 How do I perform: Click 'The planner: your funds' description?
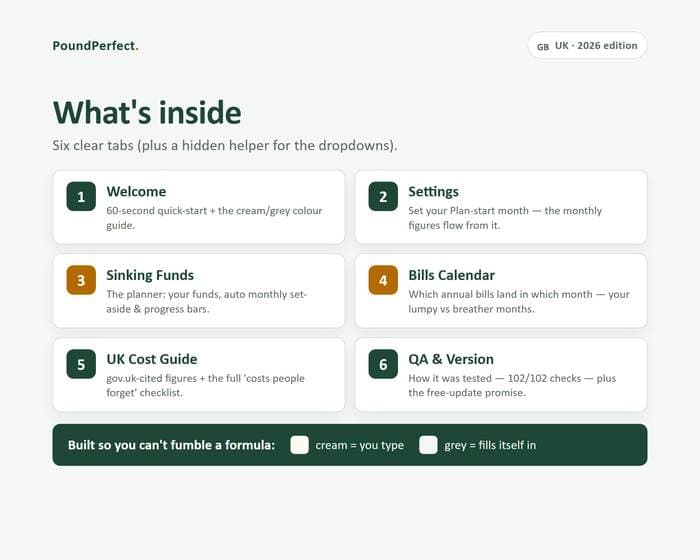click(x=207, y=301)
